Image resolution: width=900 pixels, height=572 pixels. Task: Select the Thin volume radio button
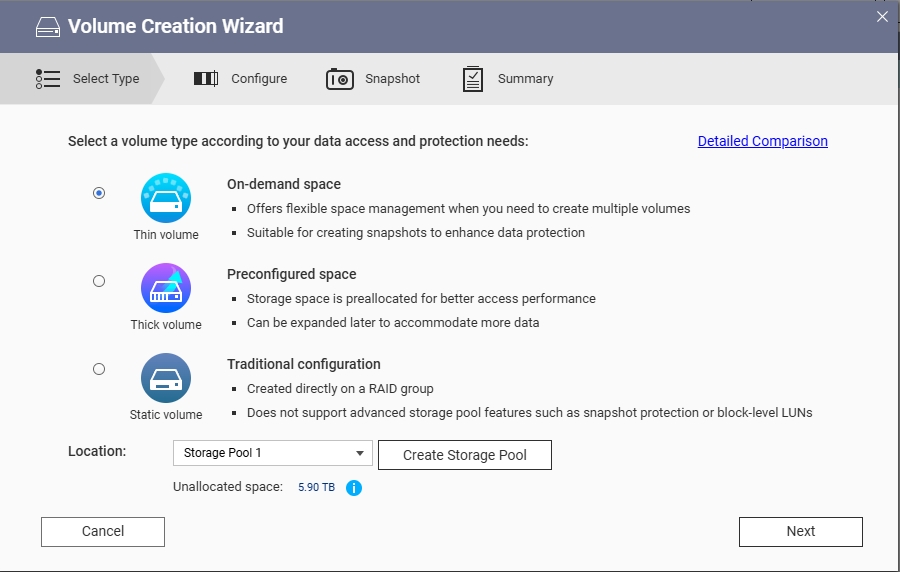point(99,193)
